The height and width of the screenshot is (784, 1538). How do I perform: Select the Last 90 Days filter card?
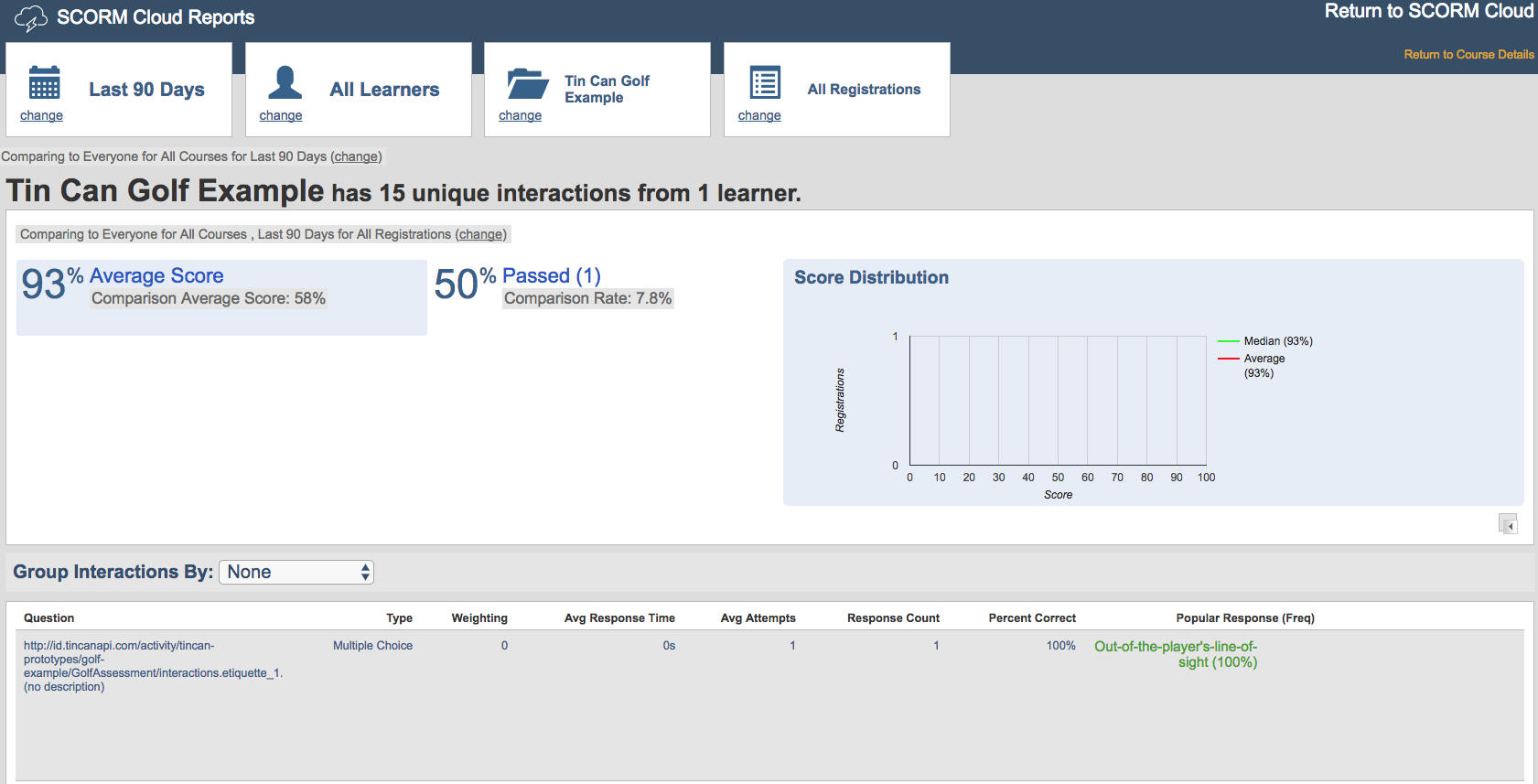point(119,90)
